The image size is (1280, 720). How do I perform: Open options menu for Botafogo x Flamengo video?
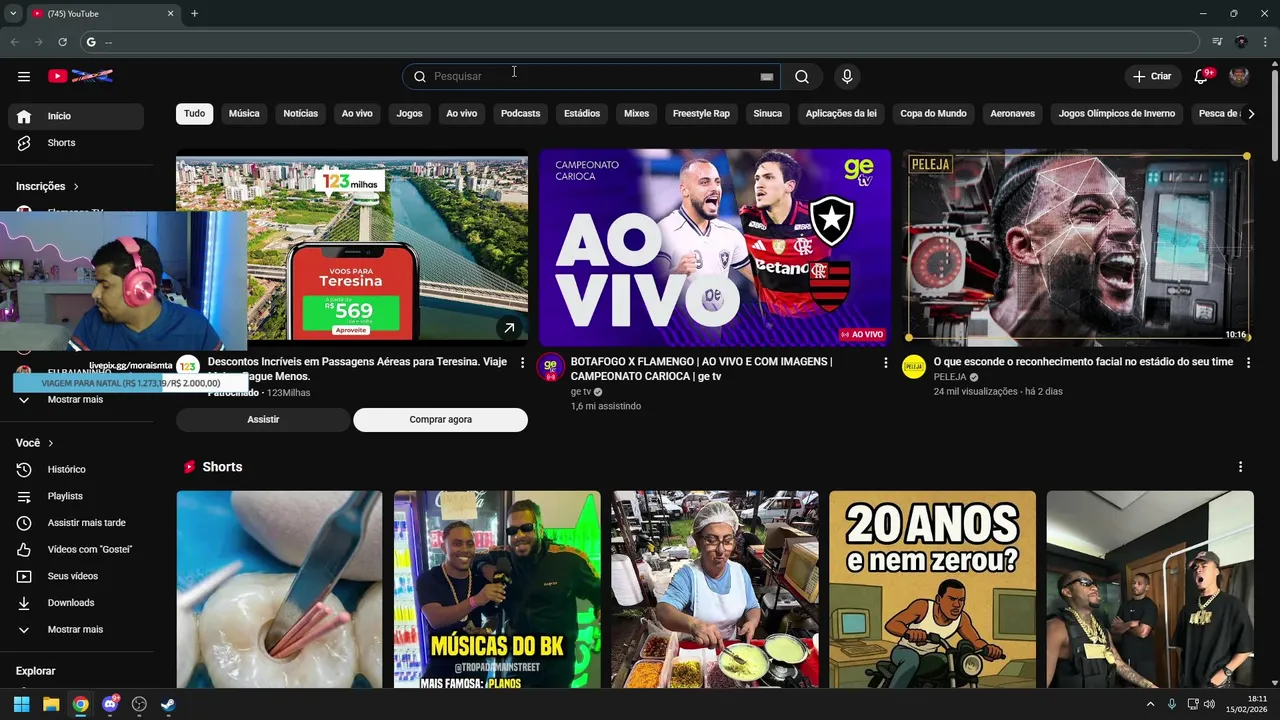point(885,363)
